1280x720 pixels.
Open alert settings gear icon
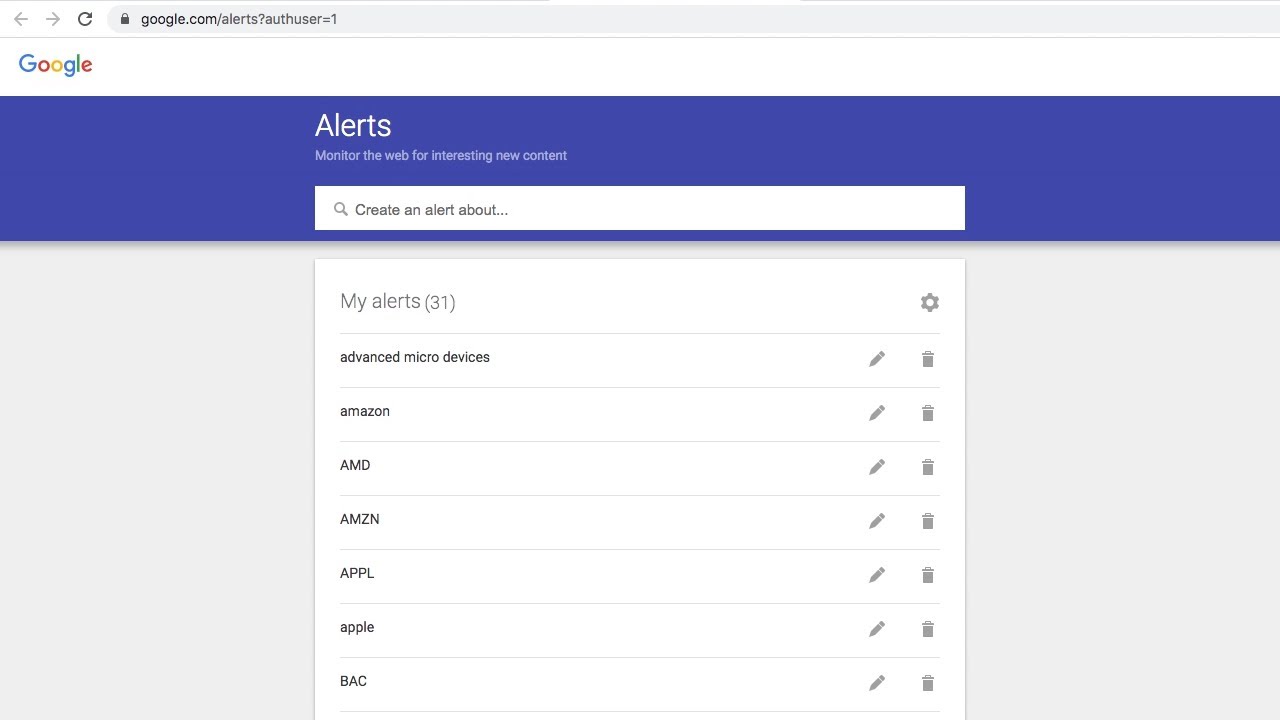[930, 302]
